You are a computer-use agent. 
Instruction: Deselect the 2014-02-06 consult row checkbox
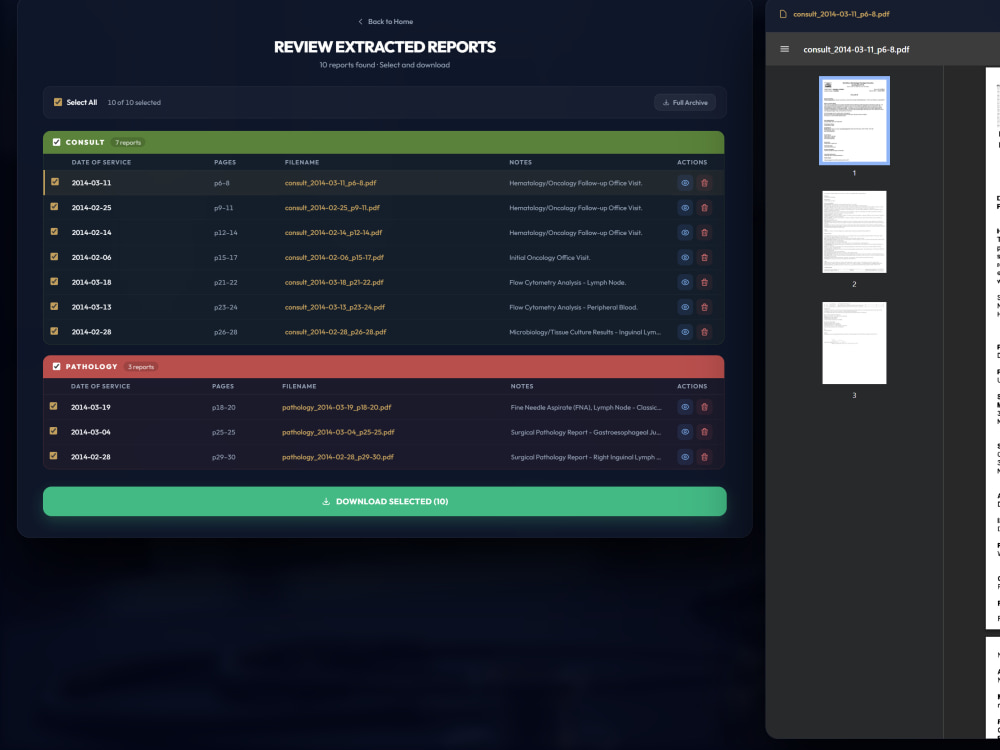point(54,256)
